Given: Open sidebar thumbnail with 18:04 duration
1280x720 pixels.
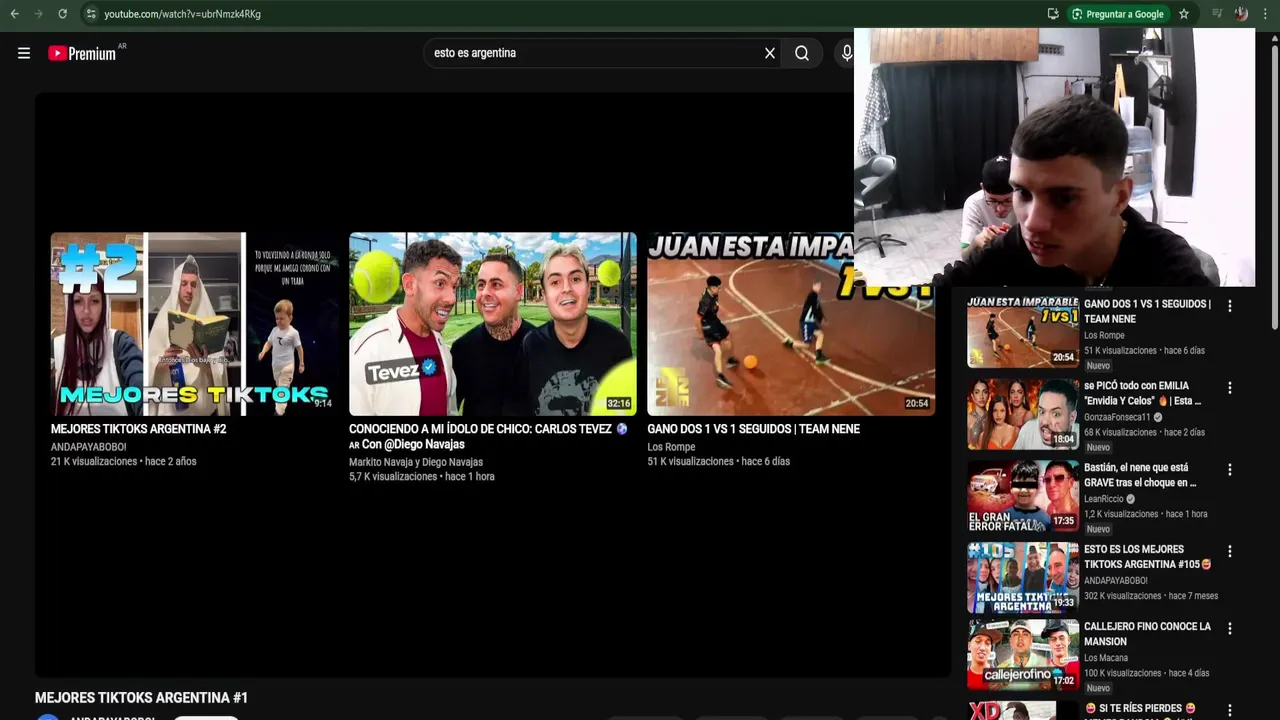Looking at the screenshot, I should click(1022, 414).
